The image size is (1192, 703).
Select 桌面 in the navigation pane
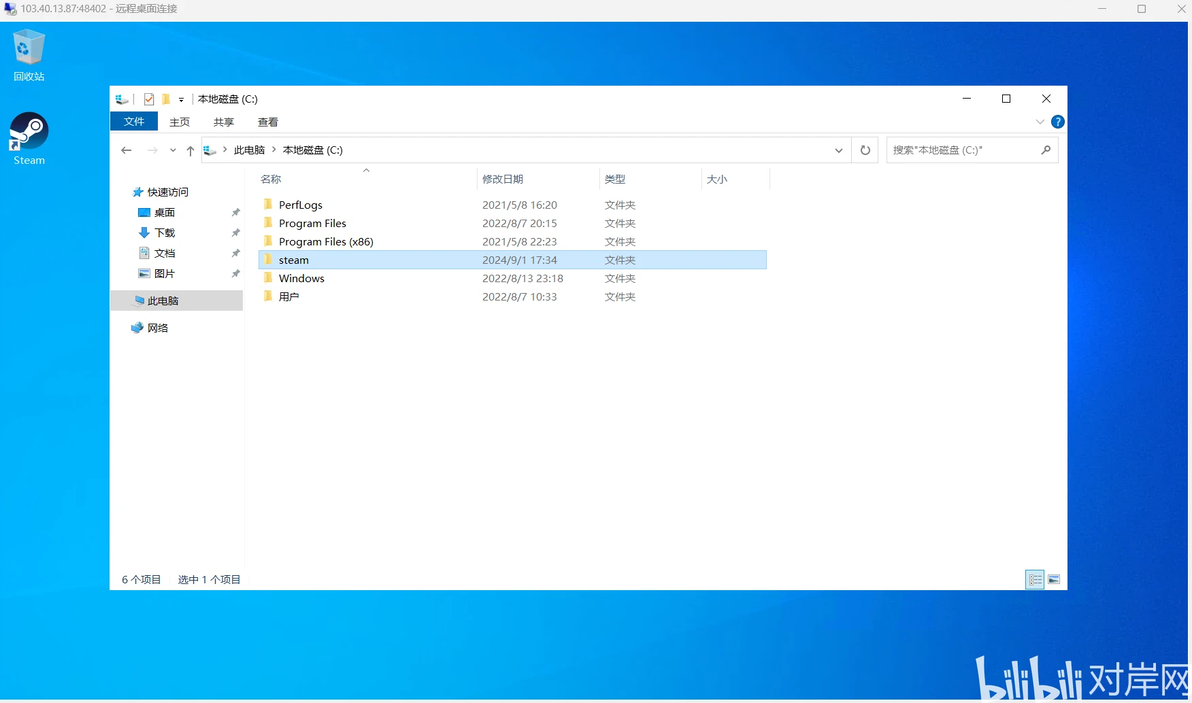pos(164,213)
